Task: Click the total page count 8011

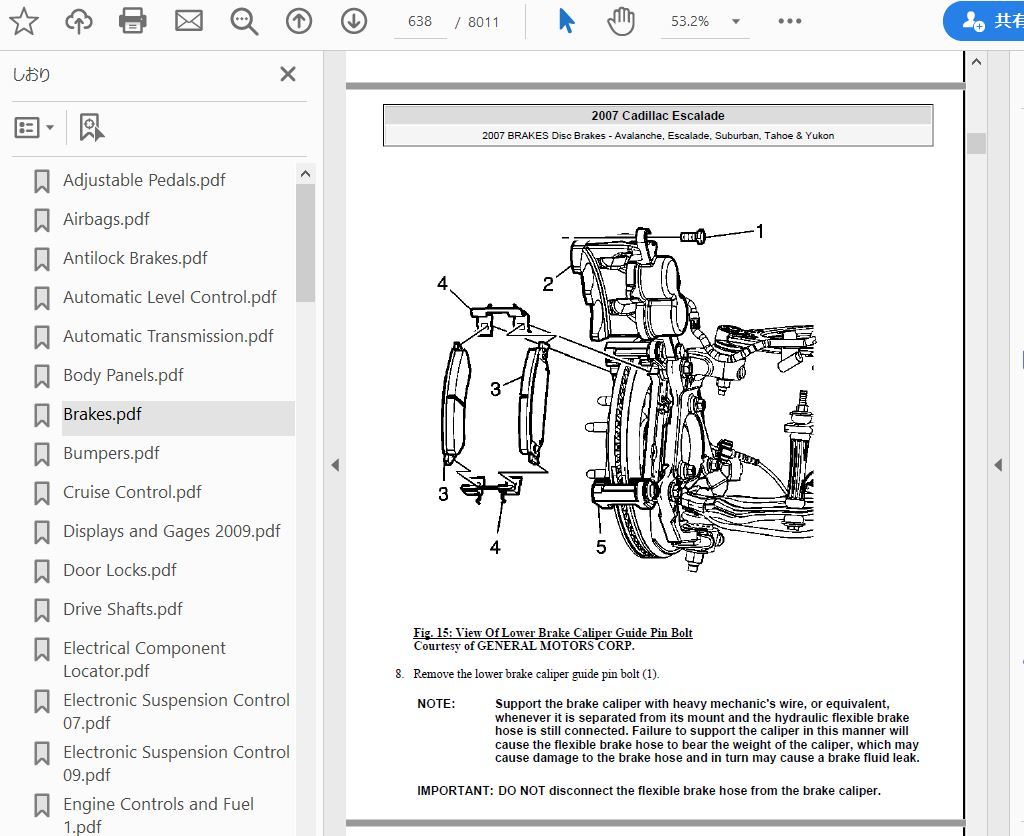Action: pyautogui.click(x=483, y=22)
